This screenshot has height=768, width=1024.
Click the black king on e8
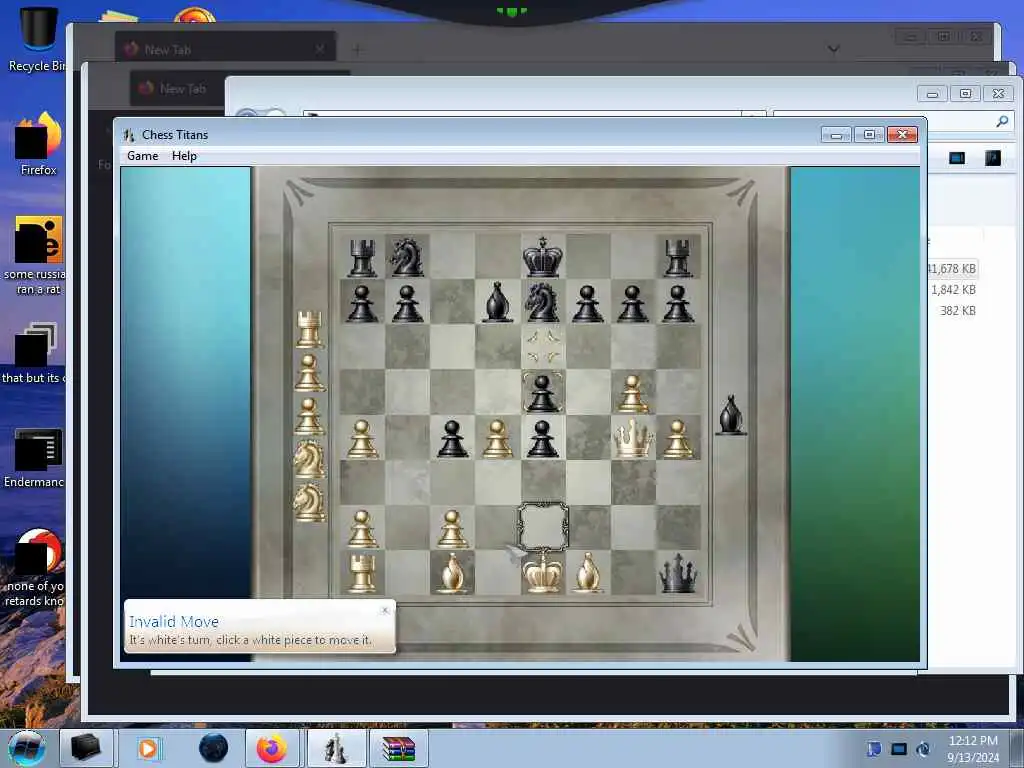543,257
